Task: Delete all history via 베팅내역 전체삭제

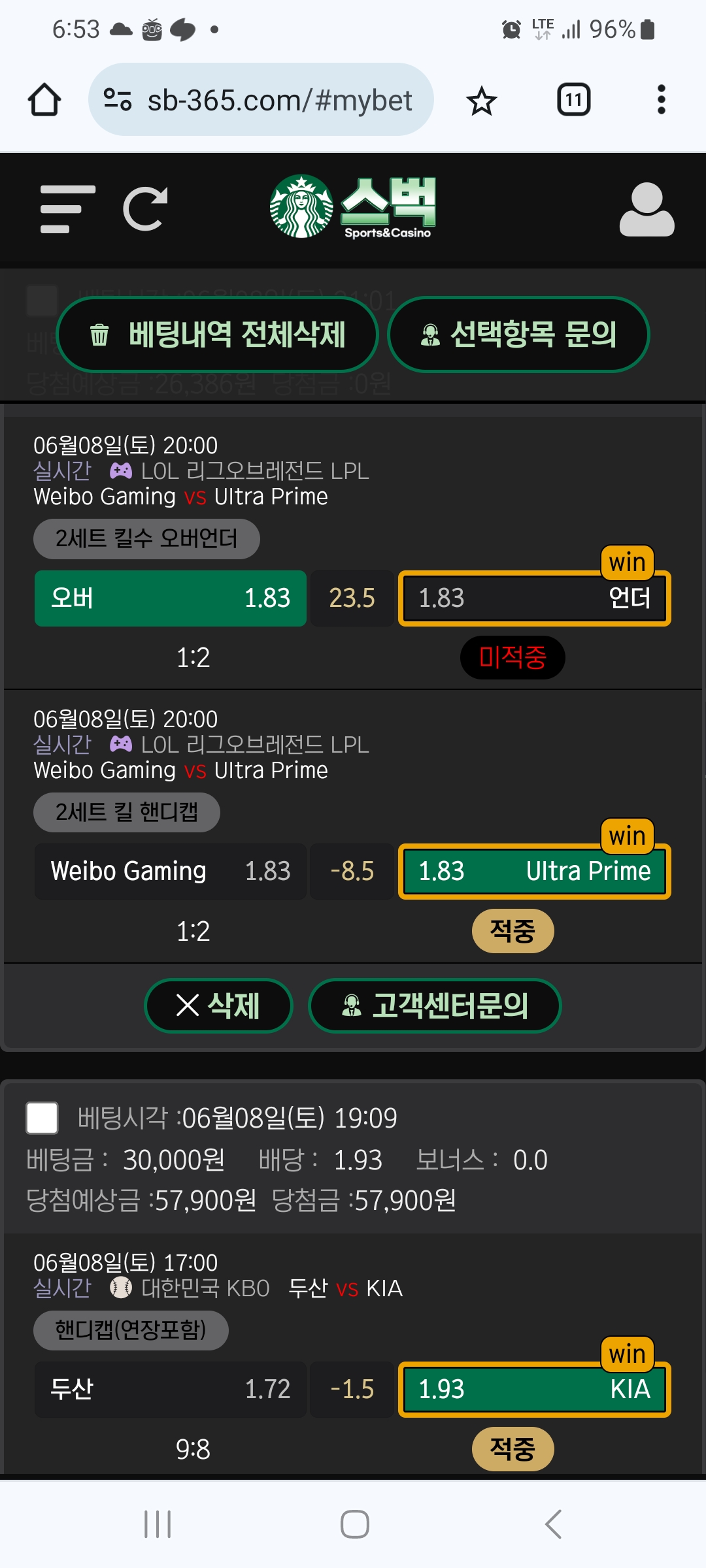Action: (218, 335)
